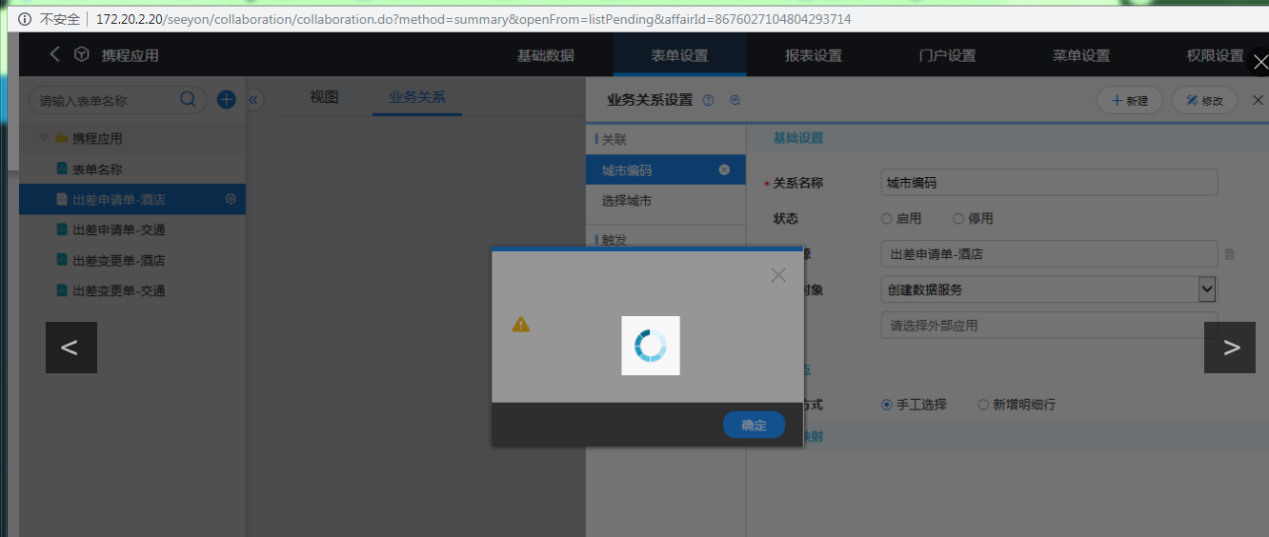Image resolution: width=1269 pixels, height=537 pixels.
Task: Click the 关系名称 input containing 城市编码
Action: coord(1049,183)
